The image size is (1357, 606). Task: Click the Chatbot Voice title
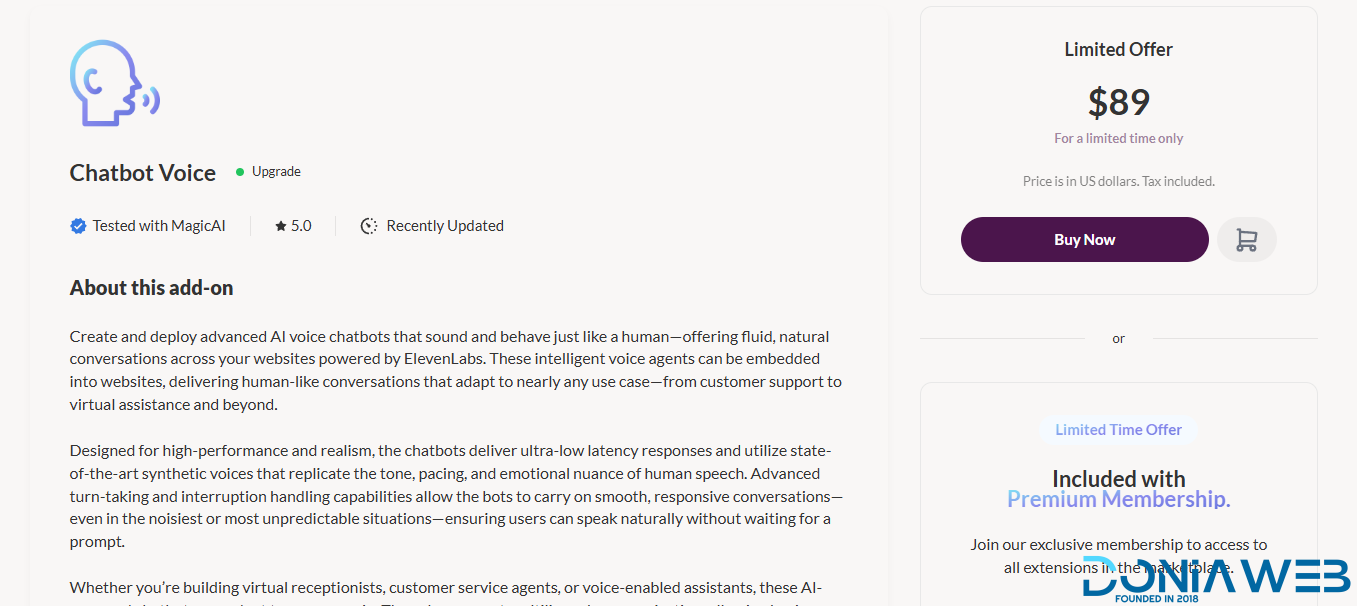pos(143,172)
